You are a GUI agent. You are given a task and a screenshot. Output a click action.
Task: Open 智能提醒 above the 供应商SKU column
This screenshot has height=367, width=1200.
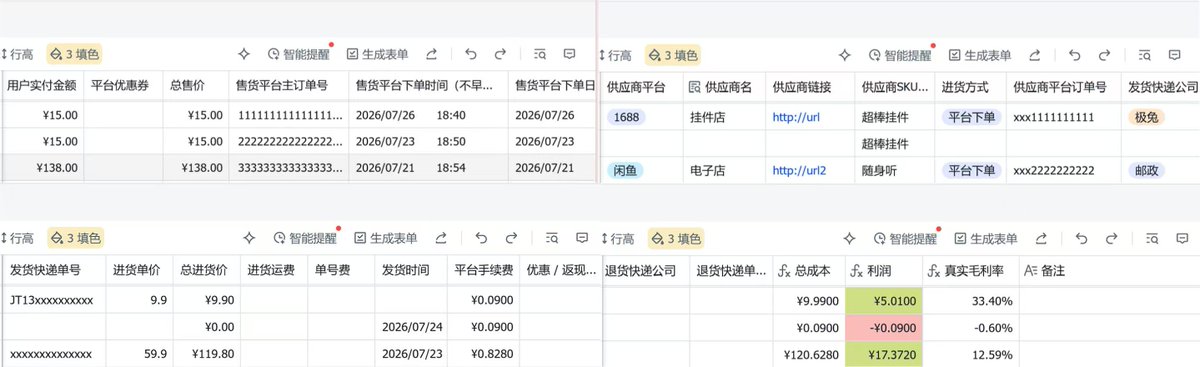(900, 56)
